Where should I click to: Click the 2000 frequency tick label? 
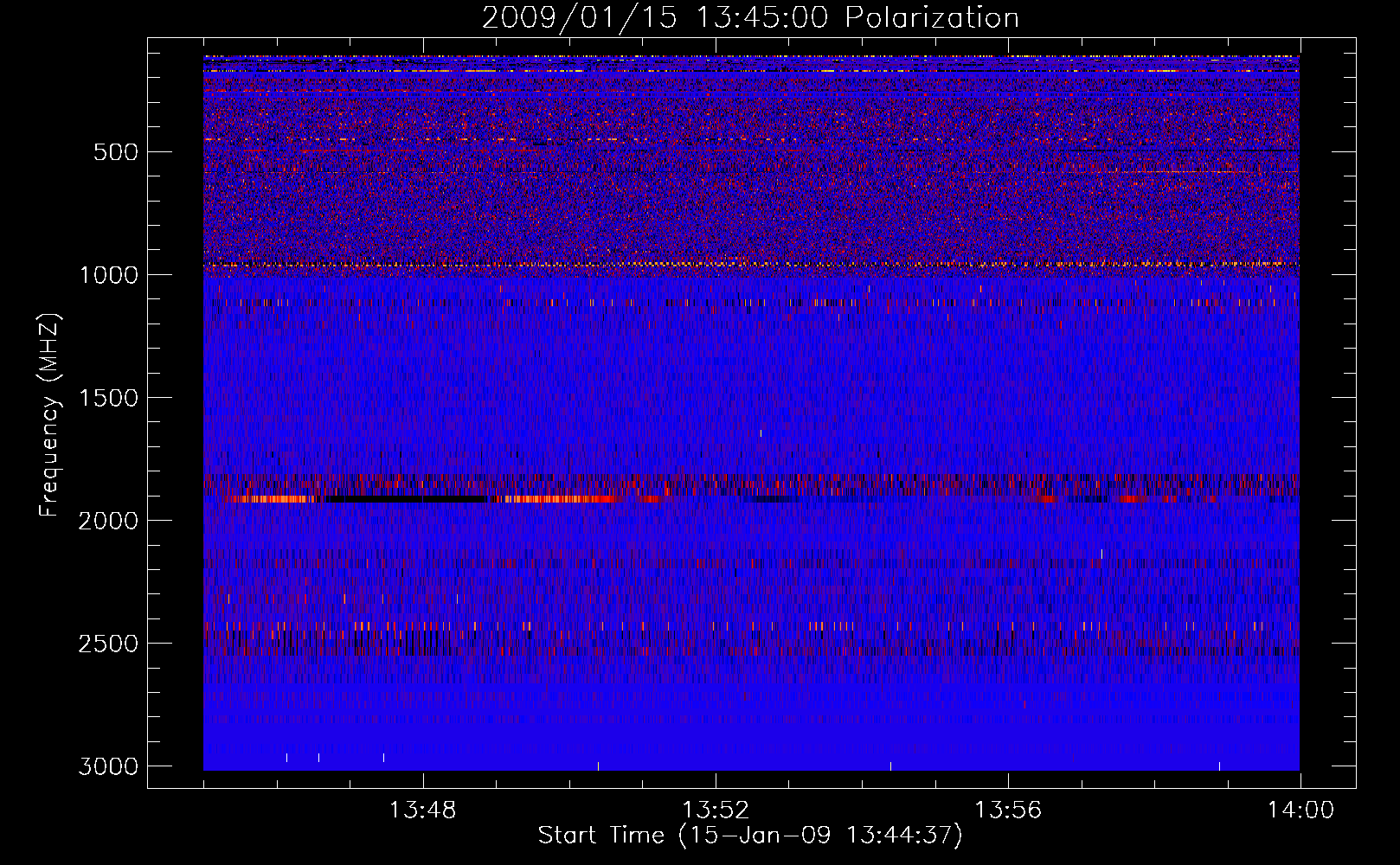point(109,521)
